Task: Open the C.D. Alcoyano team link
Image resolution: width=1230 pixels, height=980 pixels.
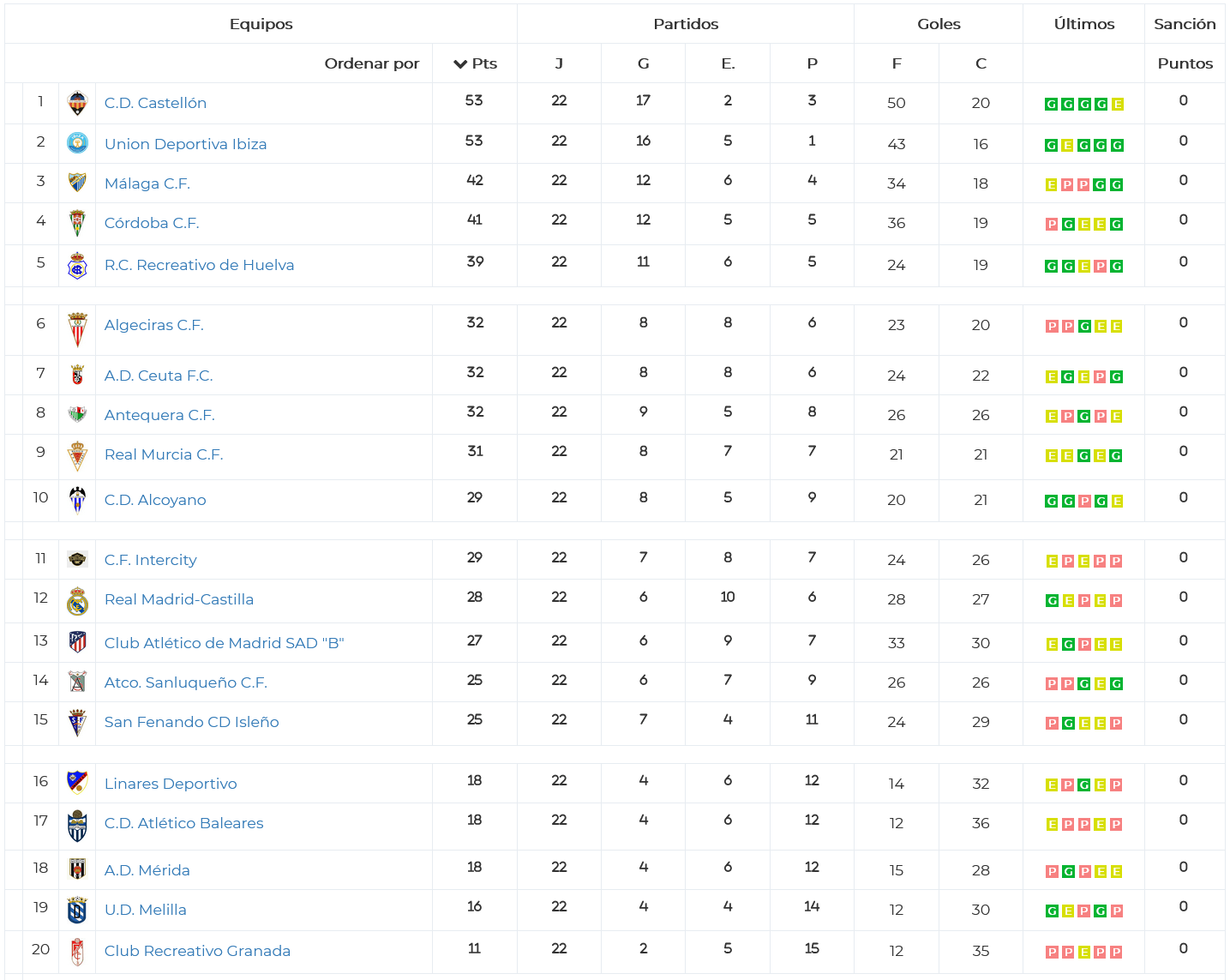Action: [x=155, y=500]
